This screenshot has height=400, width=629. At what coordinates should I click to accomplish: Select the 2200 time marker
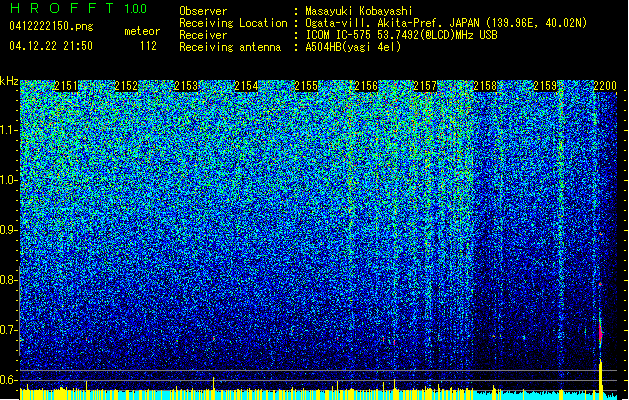(x=605, y=86)
